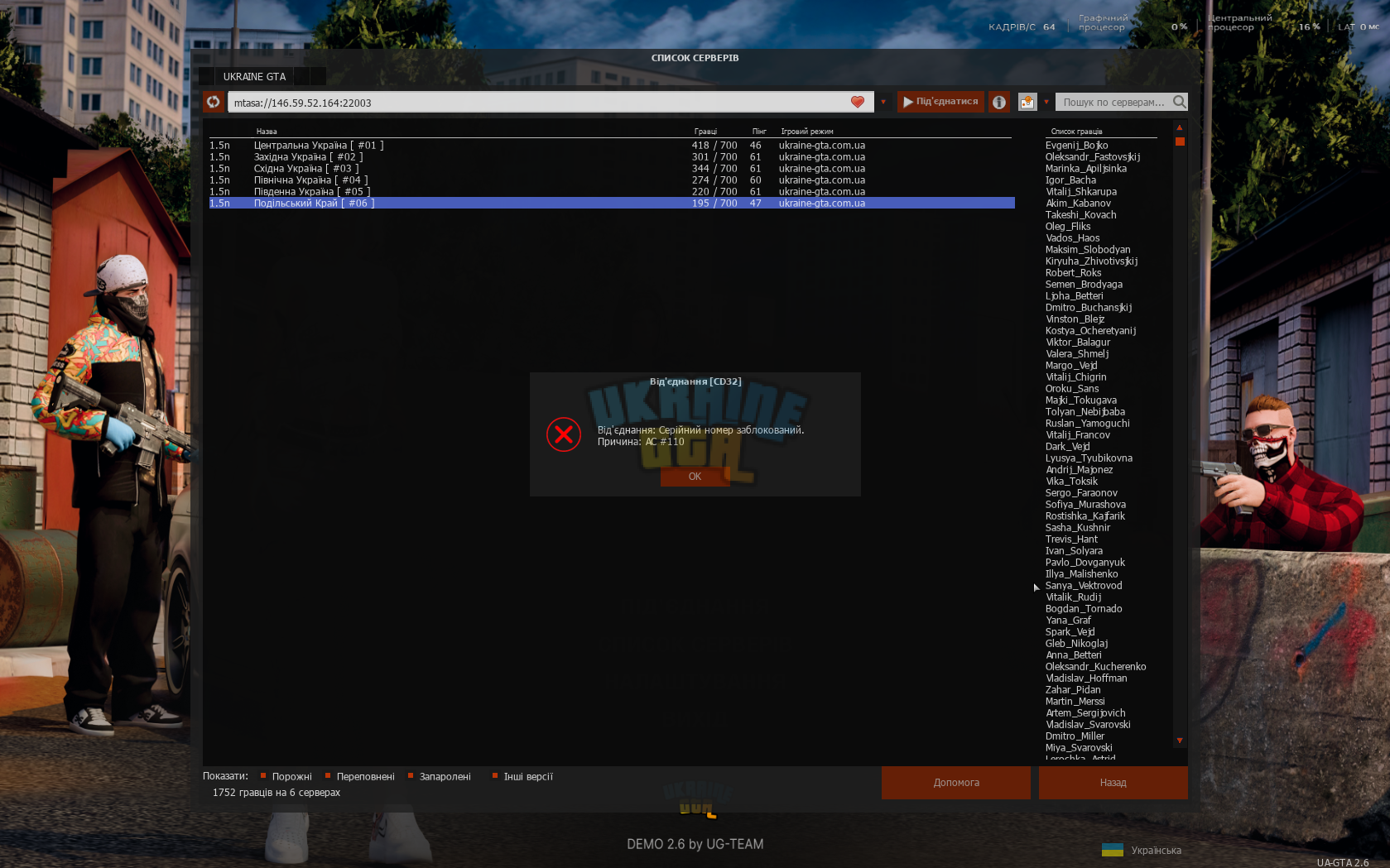Open the server info icon
The height and width of the screenshot is (868, 1390).
tap(999, 102)
